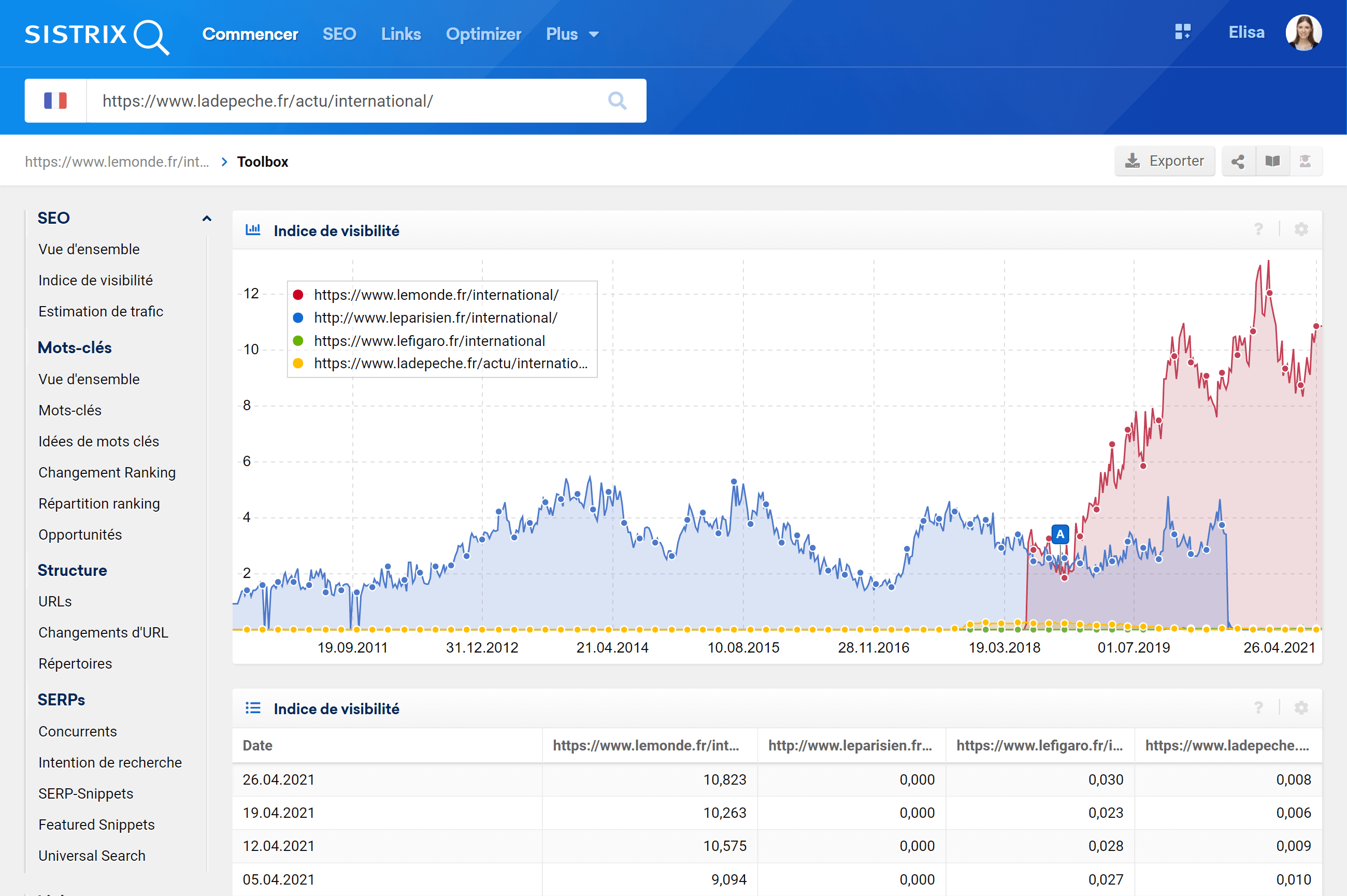Select the 26.04.2021 table row date

pyautogui.click(x=279, y=780)
